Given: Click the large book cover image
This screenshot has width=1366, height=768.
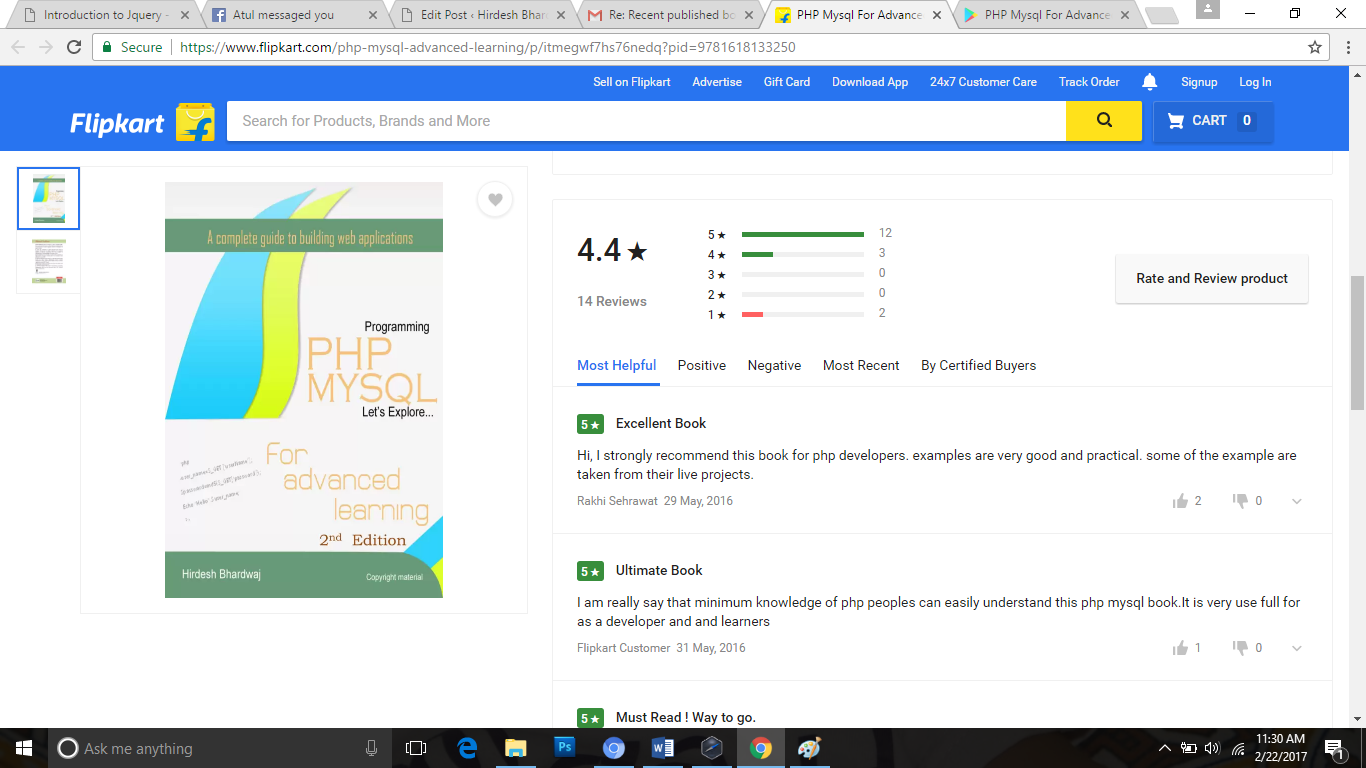Looking at the screenshot, I should click(x=304, y=390).
